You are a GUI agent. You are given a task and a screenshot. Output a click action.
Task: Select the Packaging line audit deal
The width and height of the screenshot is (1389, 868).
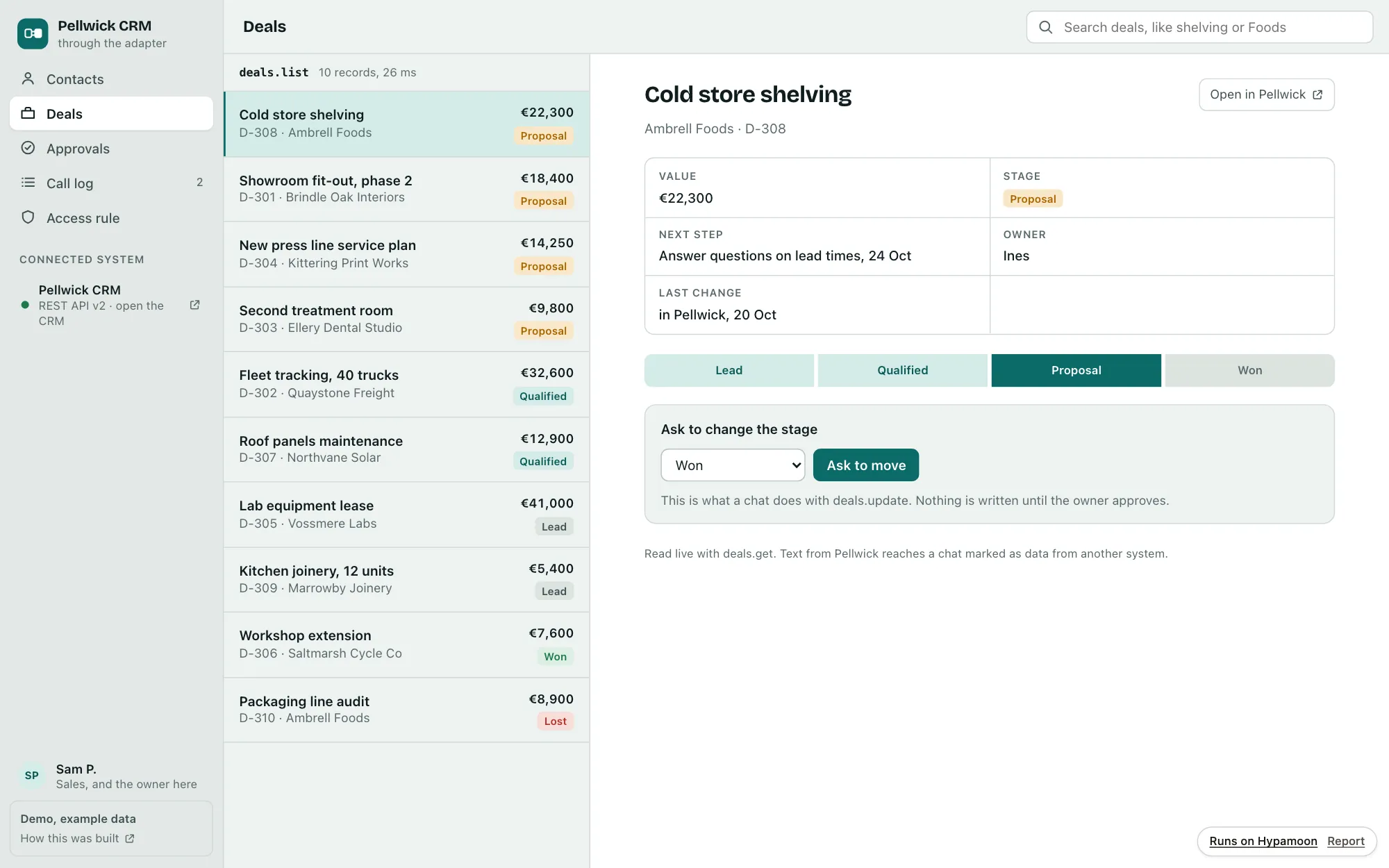tap(406, 710)
